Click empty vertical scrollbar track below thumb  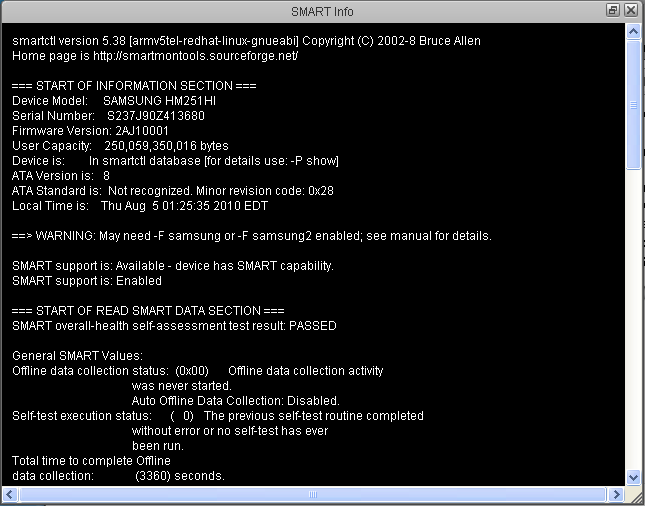[x=632, y=320]
